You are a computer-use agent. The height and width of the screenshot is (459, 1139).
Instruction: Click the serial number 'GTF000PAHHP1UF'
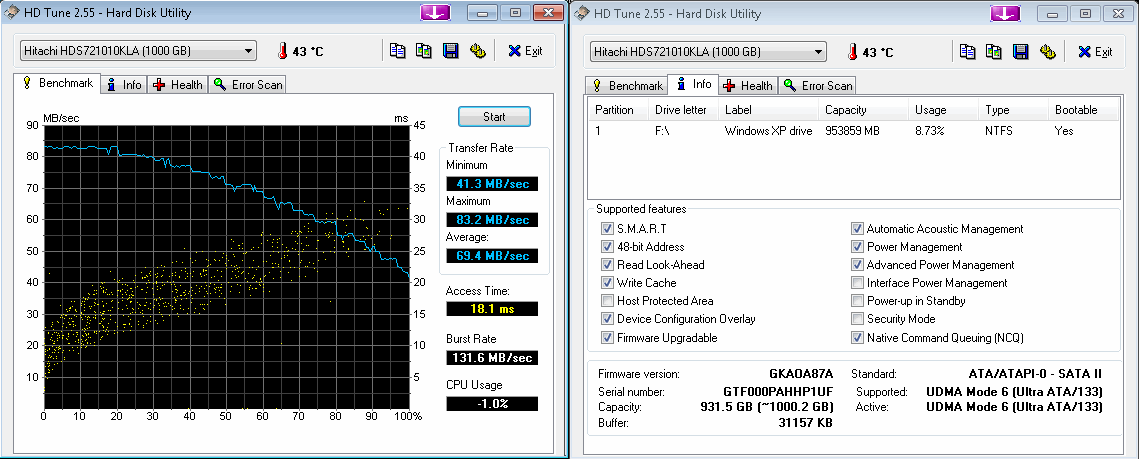(778, 392)
